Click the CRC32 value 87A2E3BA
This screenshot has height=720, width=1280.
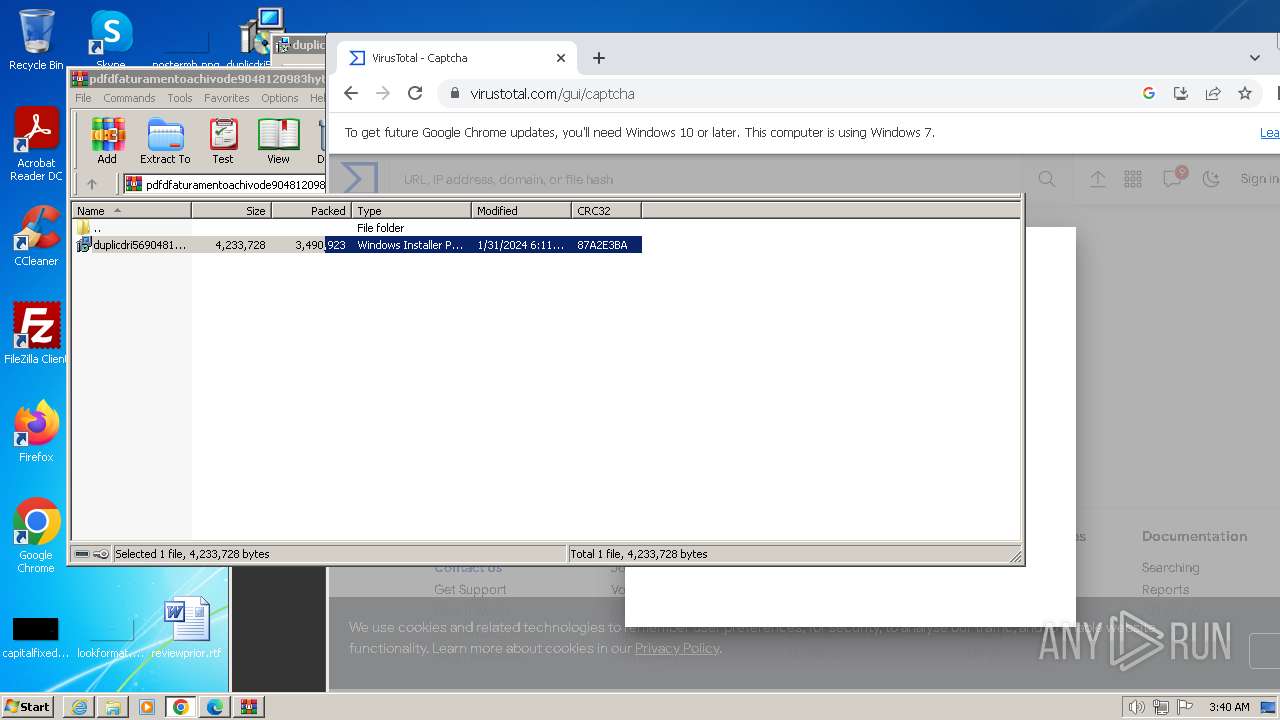pos(603,245)
